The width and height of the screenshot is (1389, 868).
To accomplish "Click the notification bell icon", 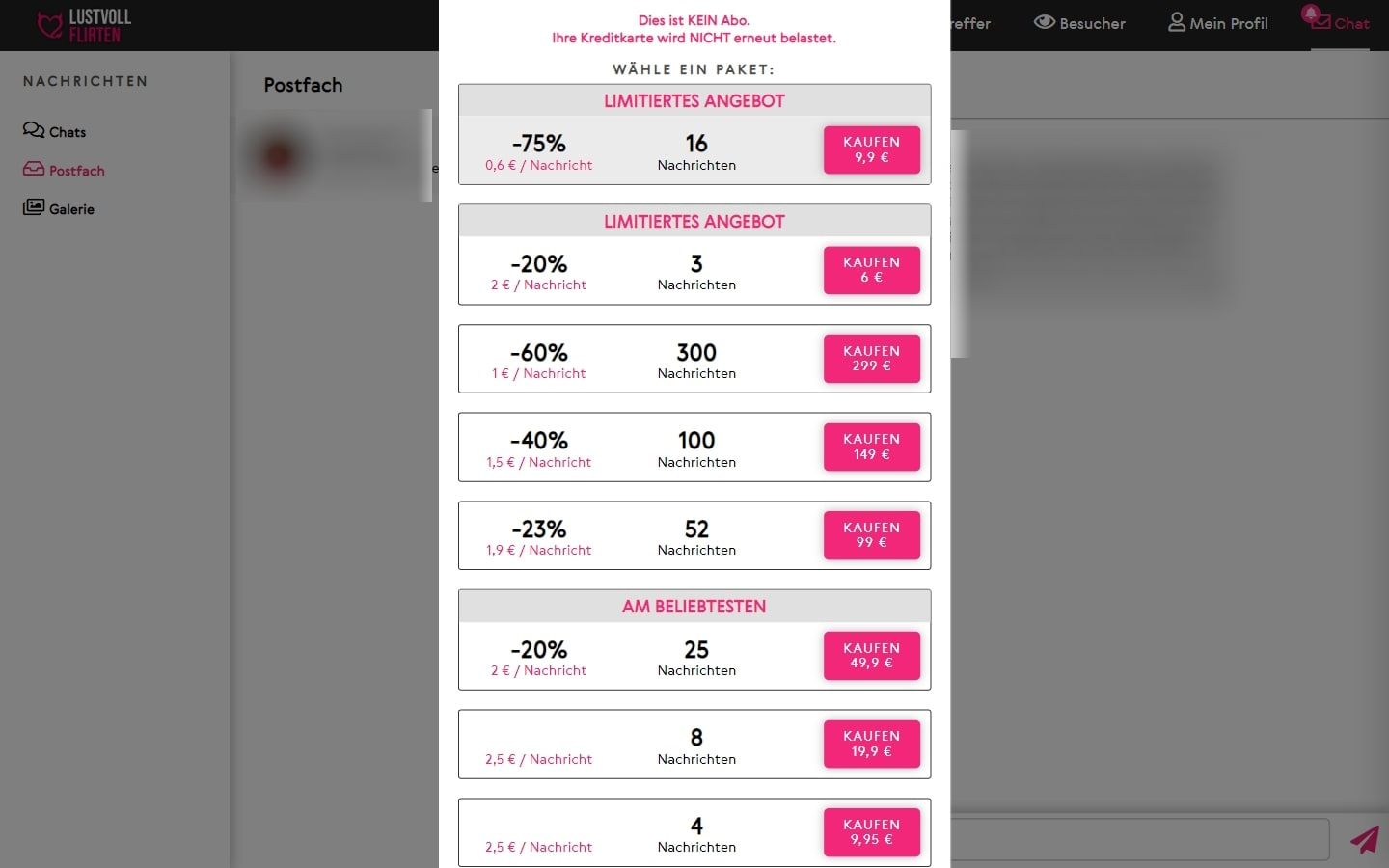I will click(x=1310, y=14).
